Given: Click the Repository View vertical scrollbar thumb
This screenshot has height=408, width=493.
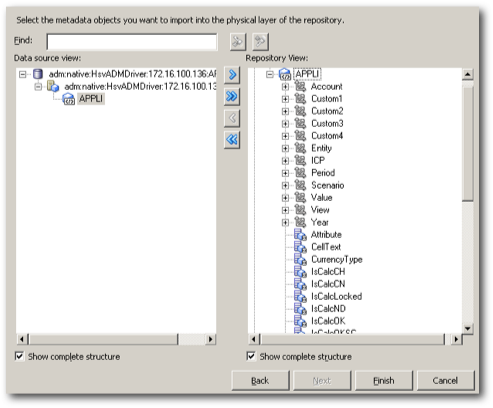Looking at the screenshot, I should coord(468,143).
